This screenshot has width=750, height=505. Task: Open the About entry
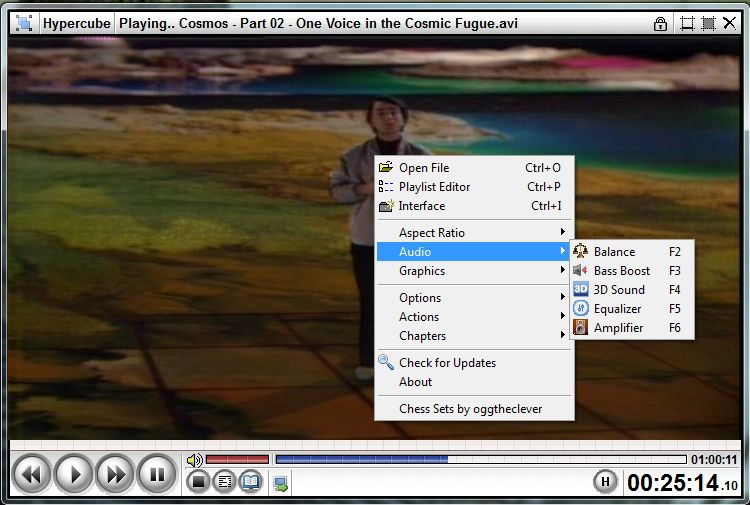point(474,382)
